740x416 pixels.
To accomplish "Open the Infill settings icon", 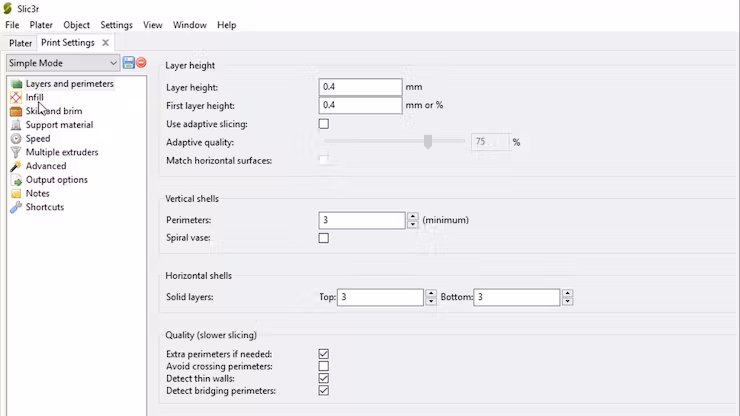I will click(x=16, y=97).
